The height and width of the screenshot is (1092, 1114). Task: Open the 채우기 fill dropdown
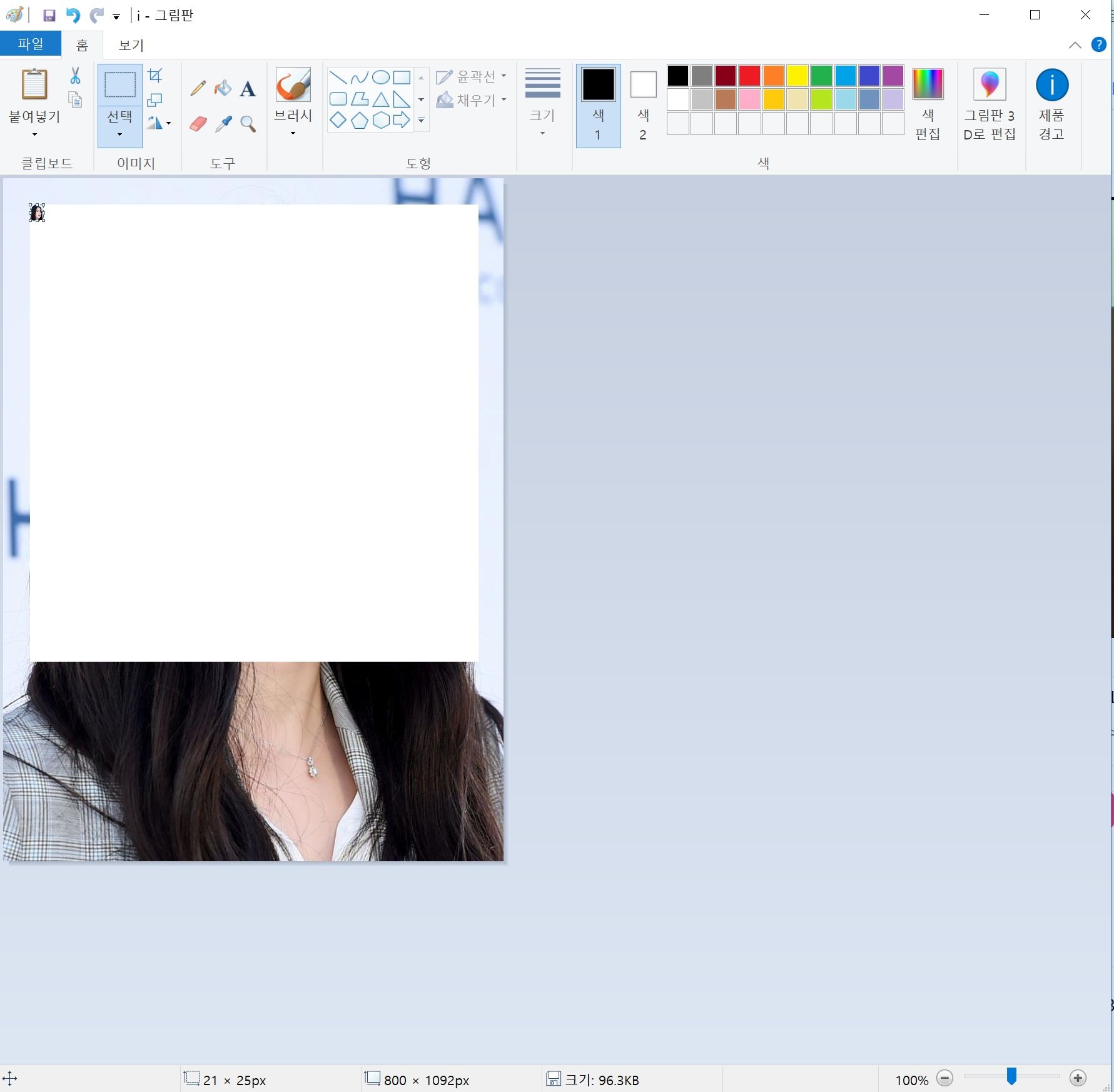(471, 100)
